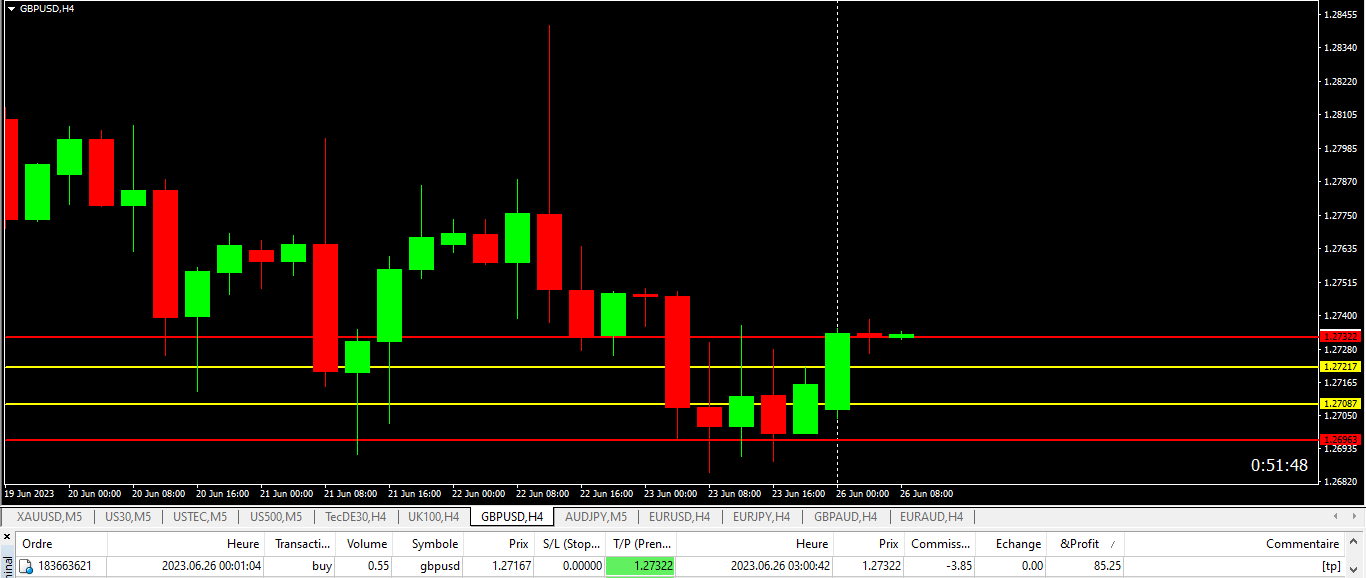Click the 19 Jun 2023 time label

click(x=29, y=493)
